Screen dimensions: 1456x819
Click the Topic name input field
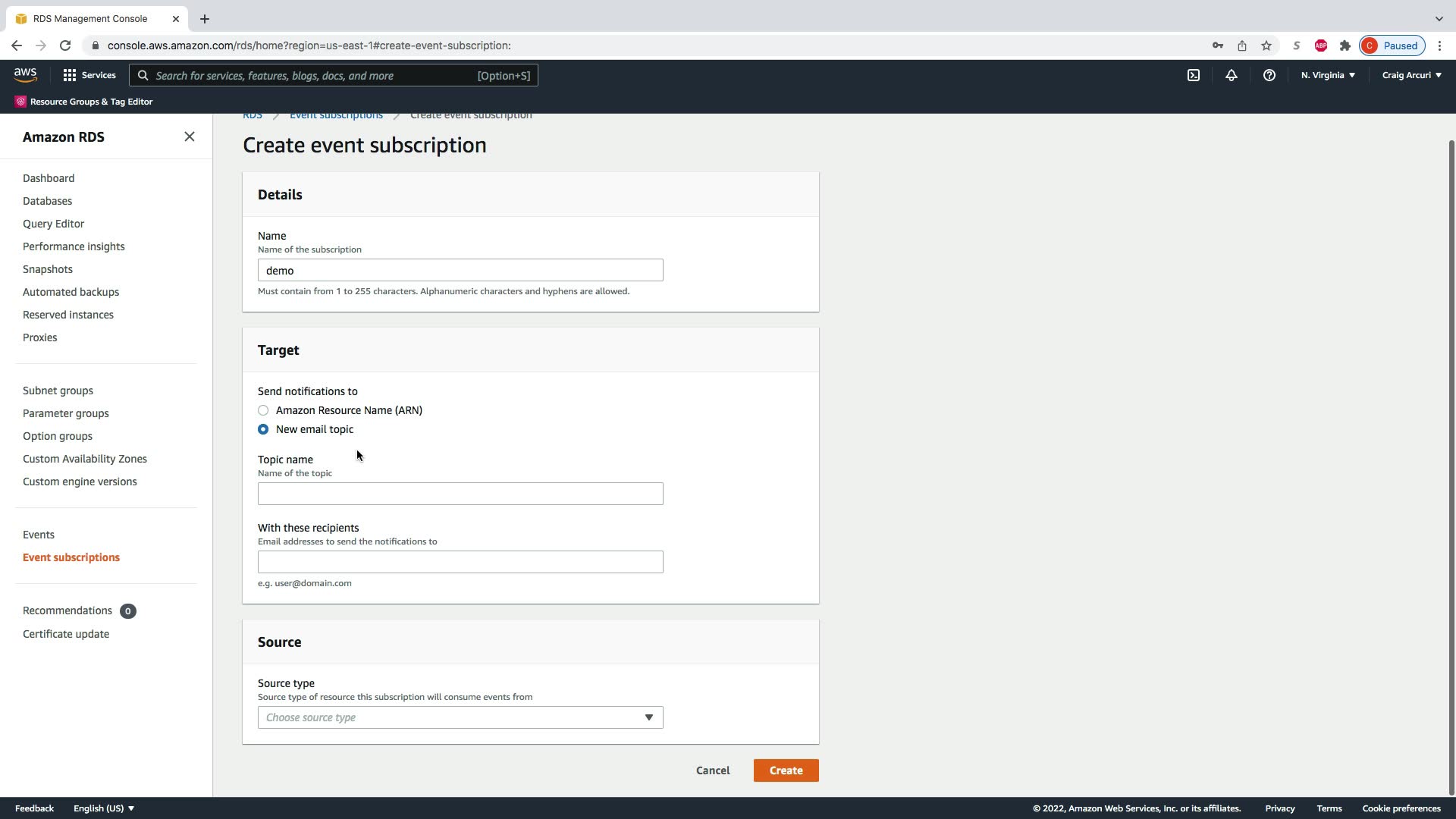(x=460, y=494)
